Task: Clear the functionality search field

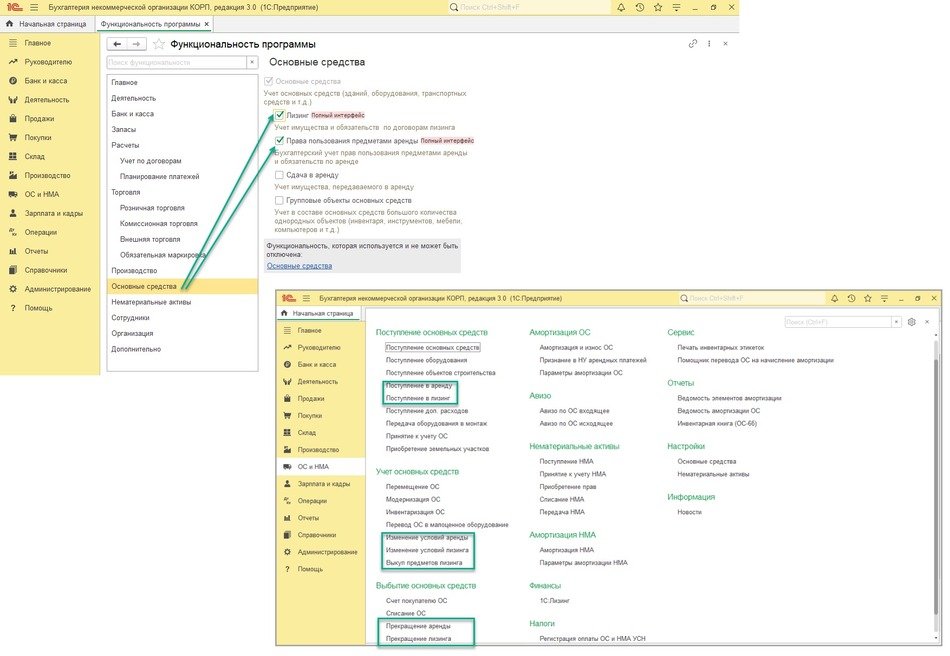Action: pyautogui.click(x=252, y=62)
